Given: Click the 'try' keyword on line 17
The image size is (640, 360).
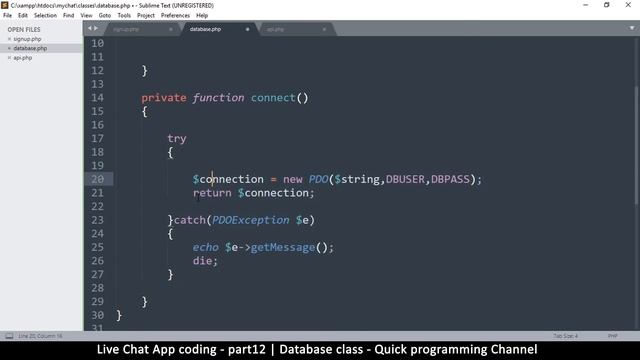Looking at the screenshot, I should click(177, 139).
